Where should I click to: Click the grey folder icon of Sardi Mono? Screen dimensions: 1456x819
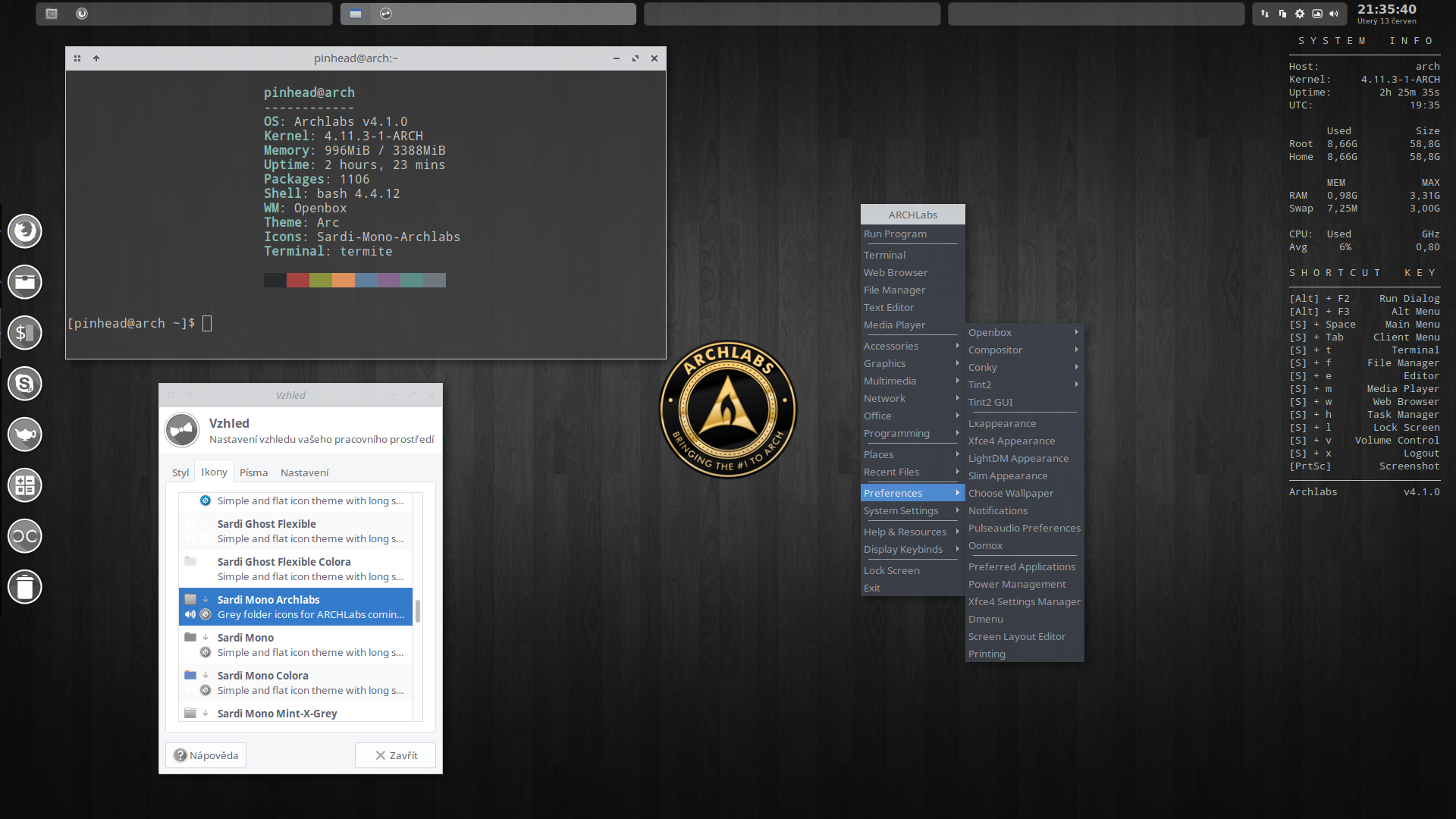[x=190, y=637]
